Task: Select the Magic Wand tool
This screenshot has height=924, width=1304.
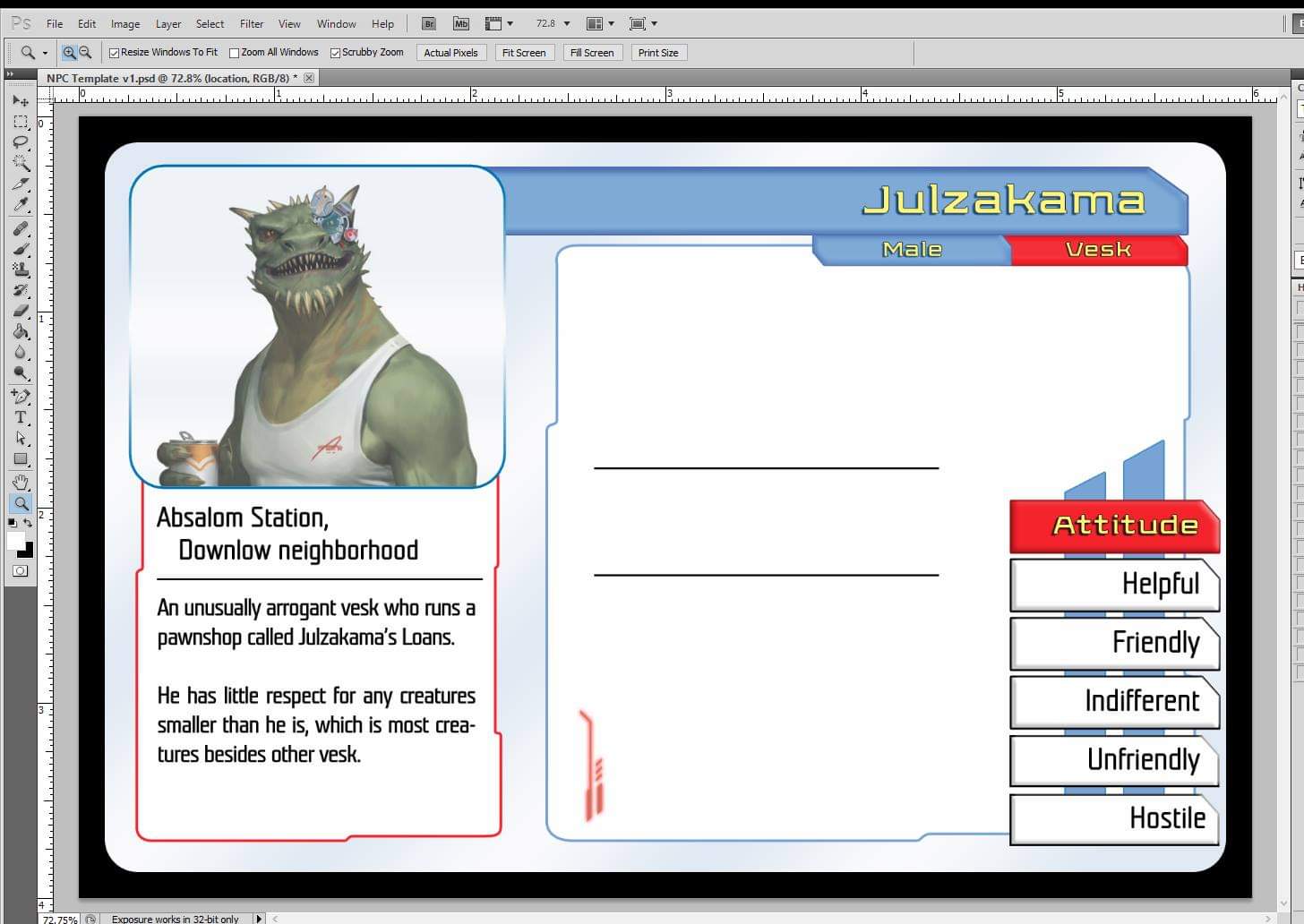Action: click(20, 163)
